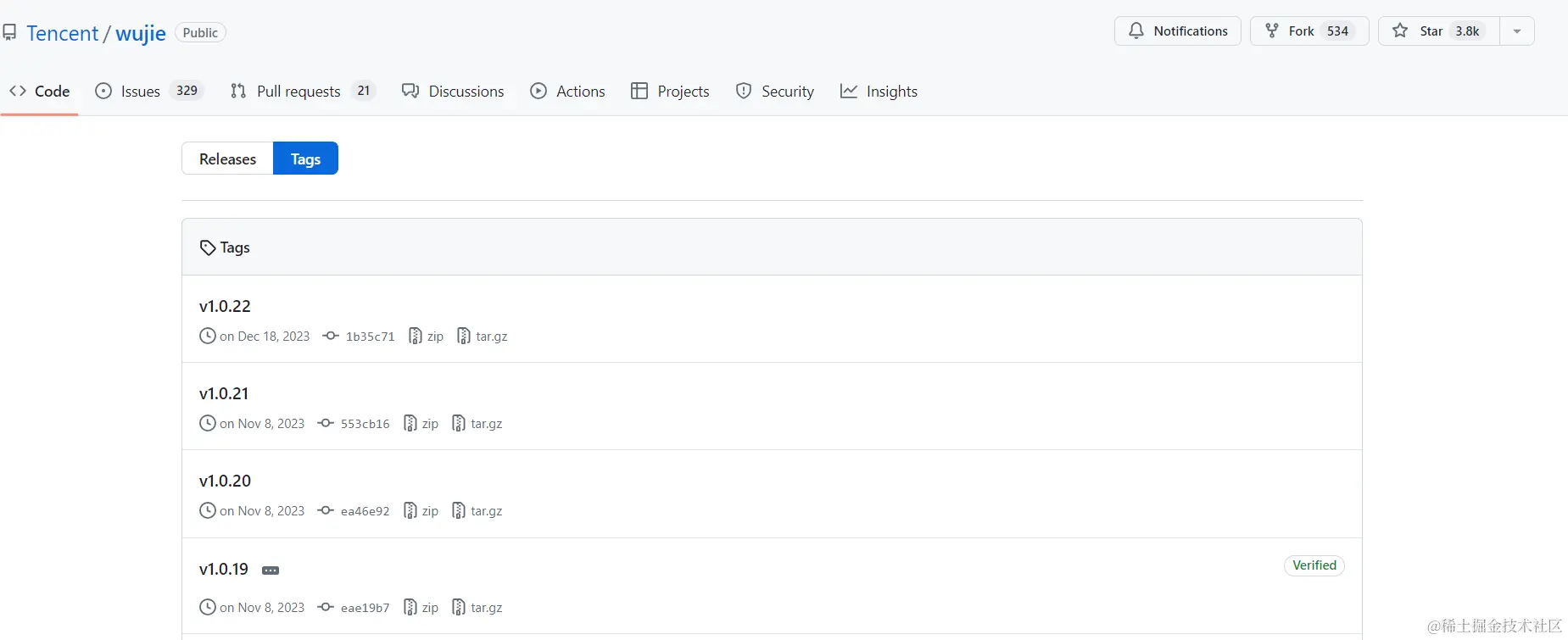
Task: Open the Discussions tab
Action: click(x=453, y=91)
